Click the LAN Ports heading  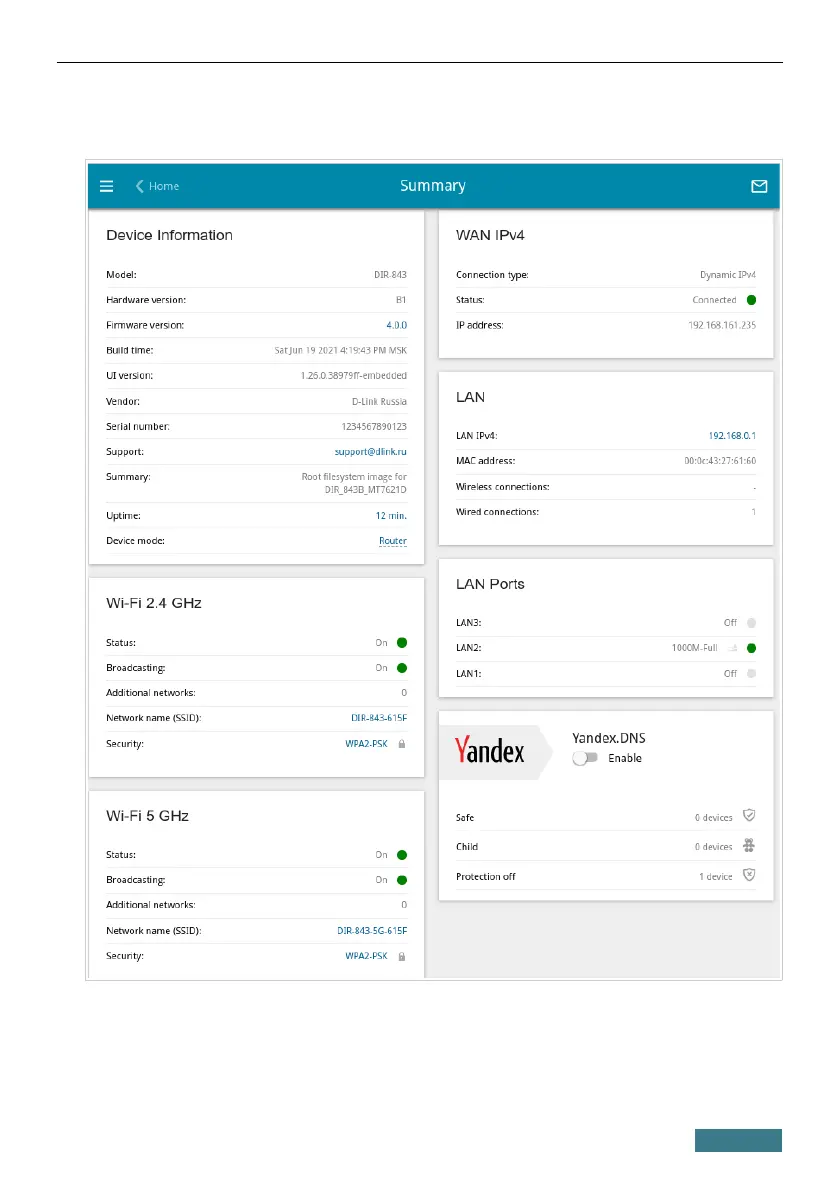[490, 584]
